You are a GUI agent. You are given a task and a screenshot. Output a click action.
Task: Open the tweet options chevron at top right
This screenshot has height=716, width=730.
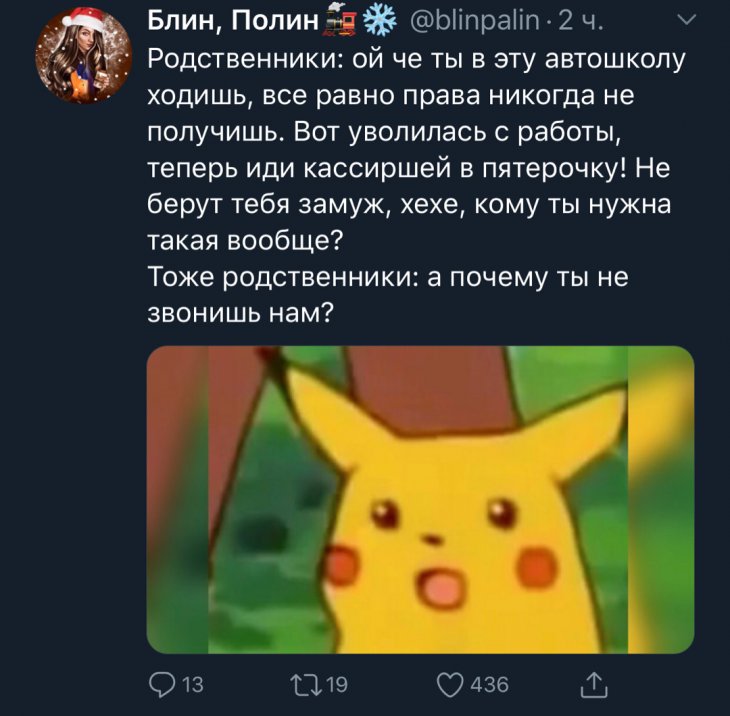click(685, 20)
